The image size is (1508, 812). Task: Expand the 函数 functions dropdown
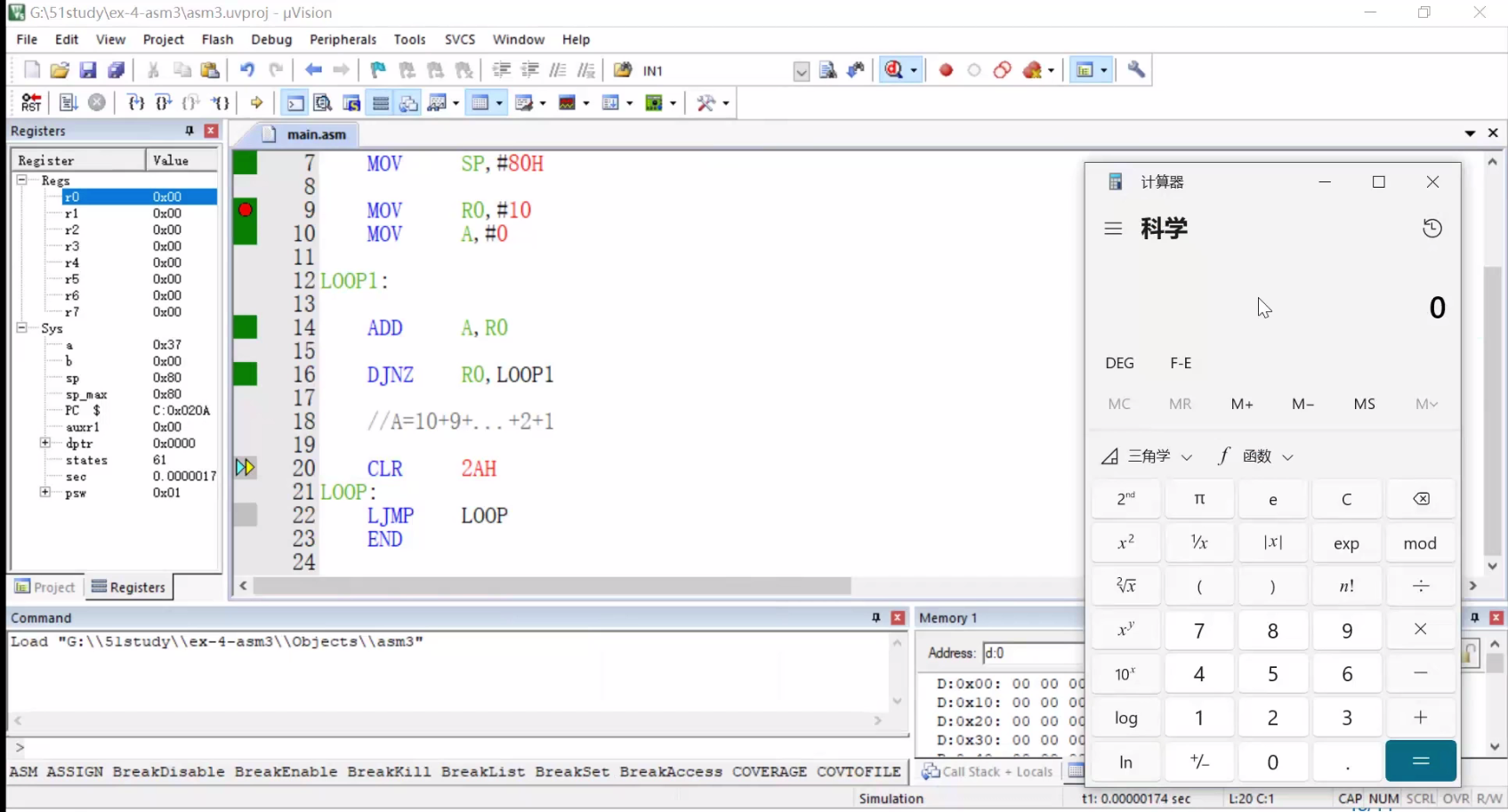[1254, 456]
